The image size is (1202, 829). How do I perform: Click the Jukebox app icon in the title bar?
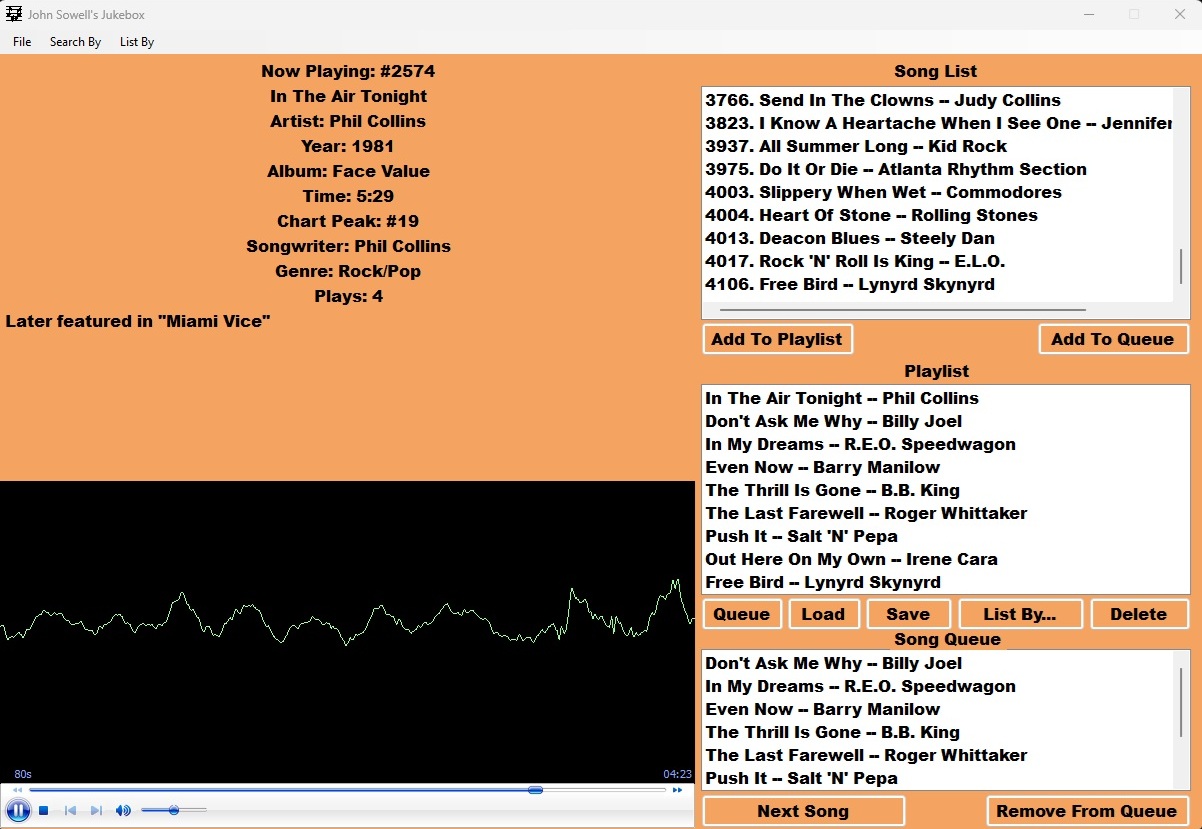pos(14,15)
